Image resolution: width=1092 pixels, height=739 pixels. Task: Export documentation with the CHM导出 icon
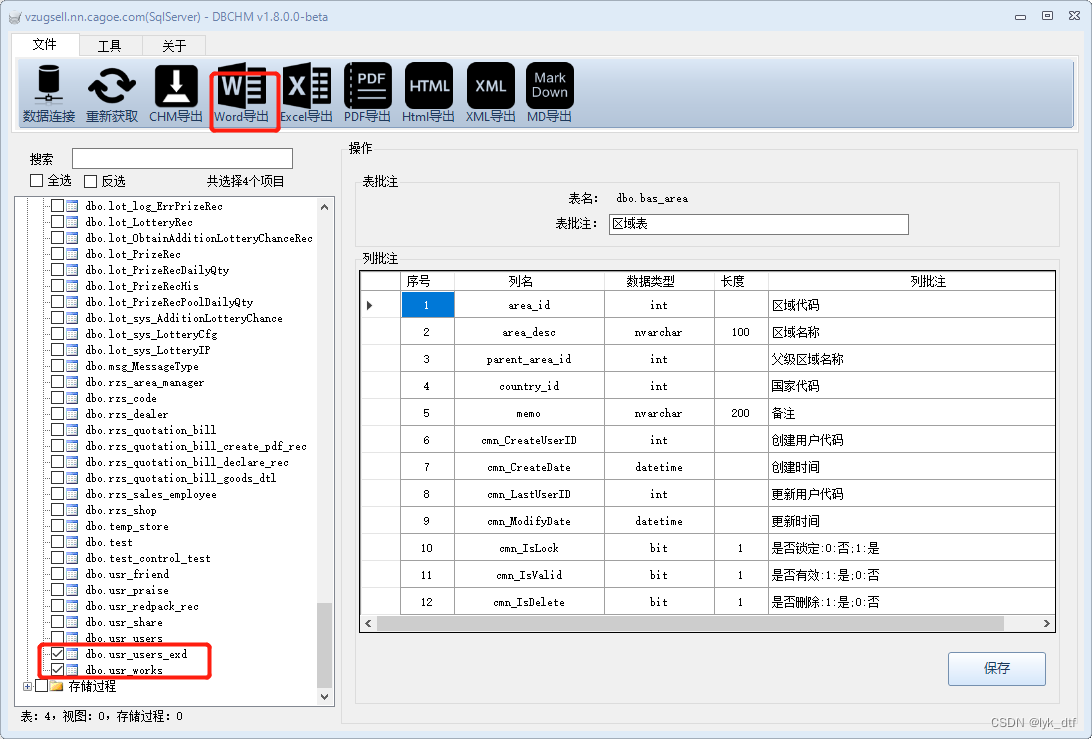coord(174,92)
